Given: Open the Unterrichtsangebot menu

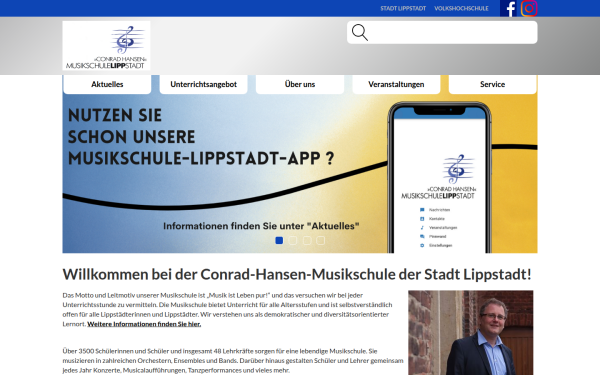Looking at the screenshot, I should pos(204,84).
